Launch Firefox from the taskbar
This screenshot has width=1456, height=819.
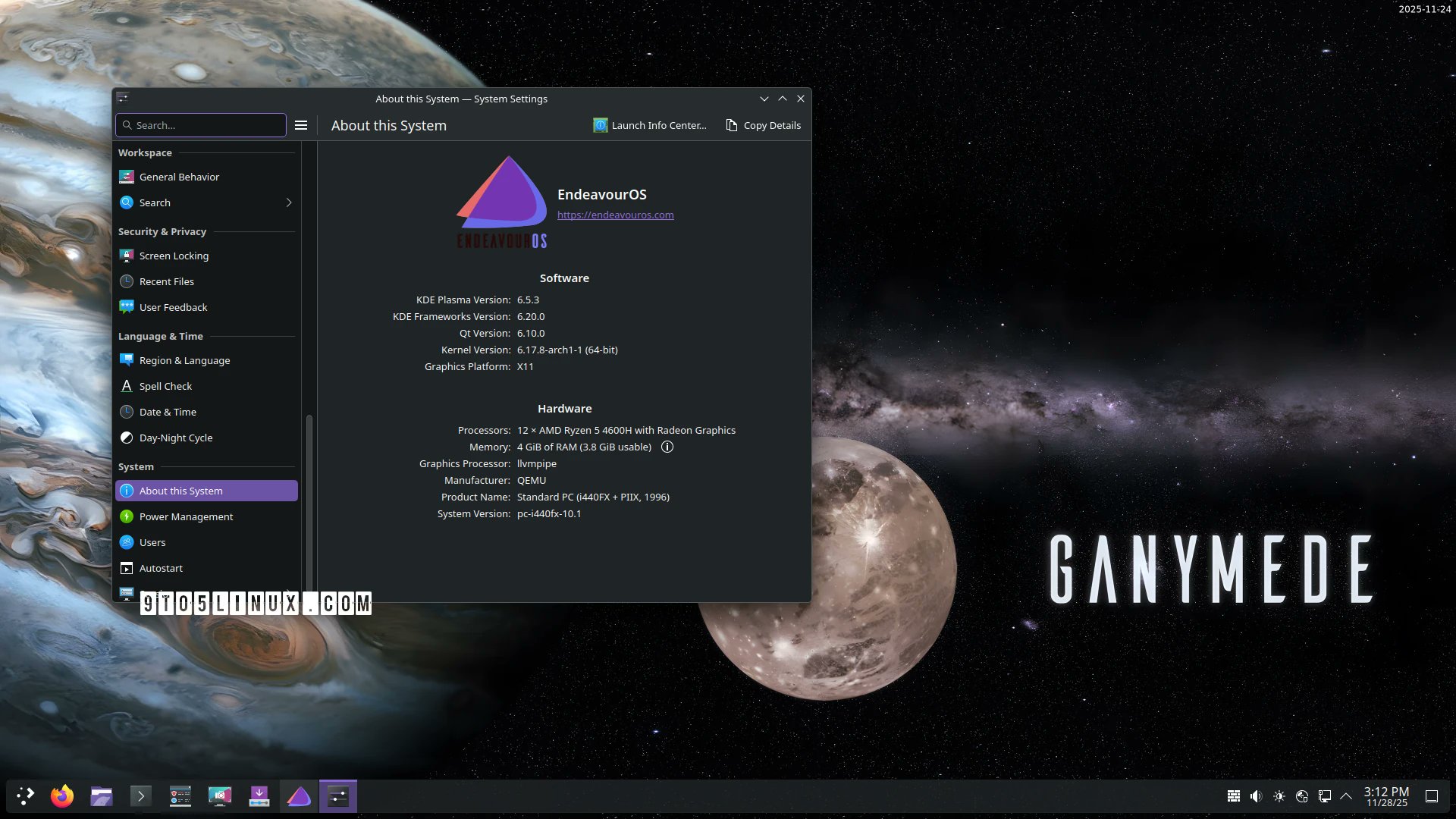[x=62, y=795]
